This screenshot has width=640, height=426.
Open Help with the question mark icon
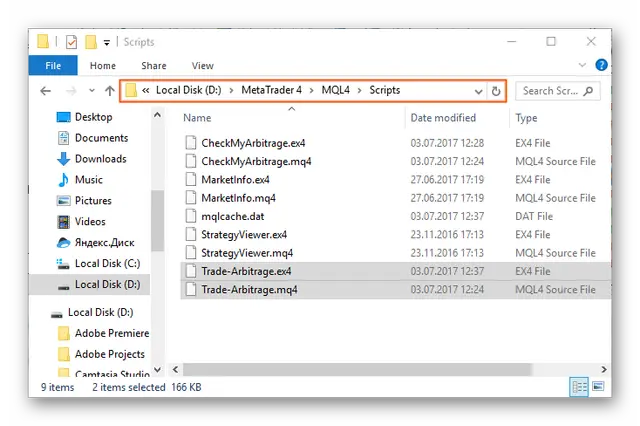pyautogui.click(x=601, y=65)
